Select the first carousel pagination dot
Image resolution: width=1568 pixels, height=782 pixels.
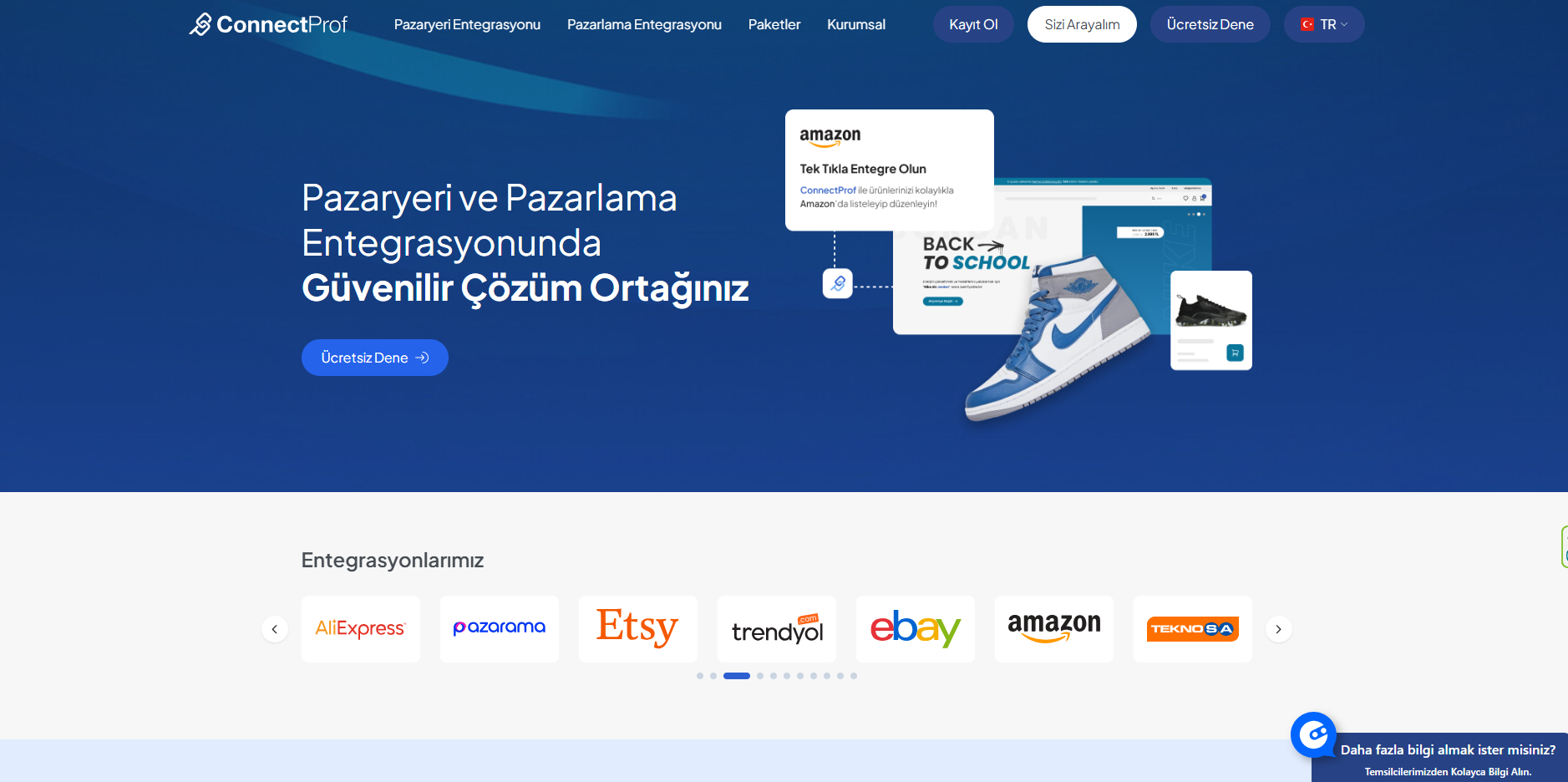pos(700,676)
